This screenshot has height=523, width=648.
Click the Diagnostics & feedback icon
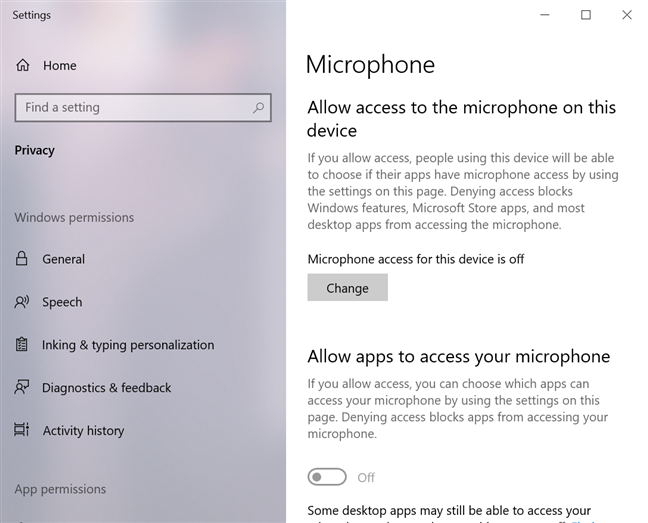(22, 387)
